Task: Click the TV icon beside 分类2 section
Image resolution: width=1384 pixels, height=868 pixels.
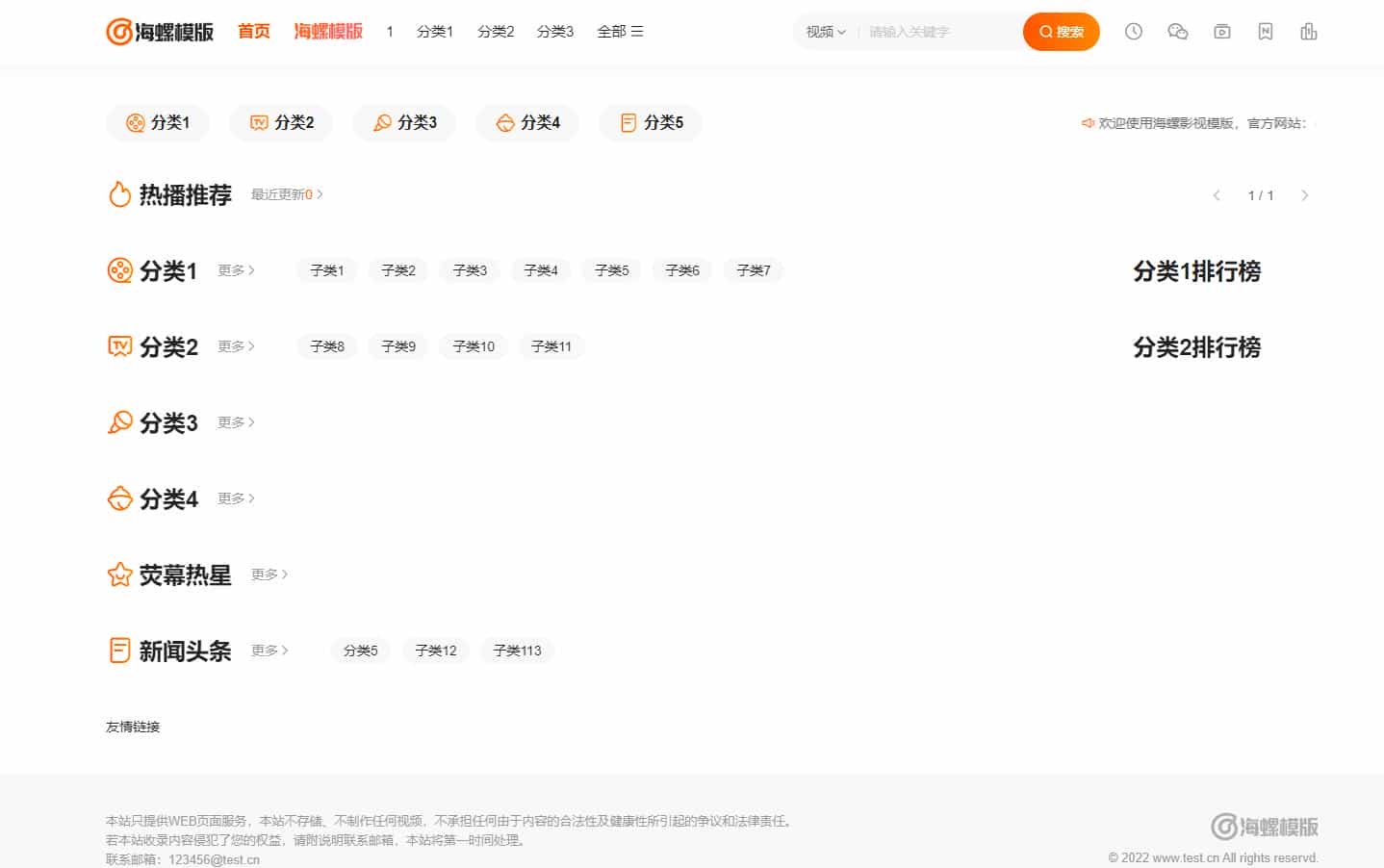Action: pyautogui.click(x=119, y=346)
